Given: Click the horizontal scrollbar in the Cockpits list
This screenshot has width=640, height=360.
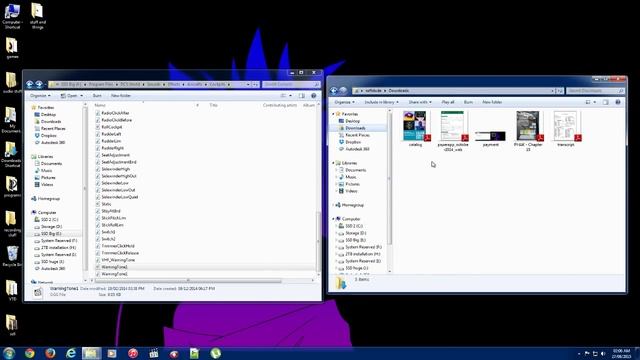Looking at the screenshot, I should click(x=188, y=281).
